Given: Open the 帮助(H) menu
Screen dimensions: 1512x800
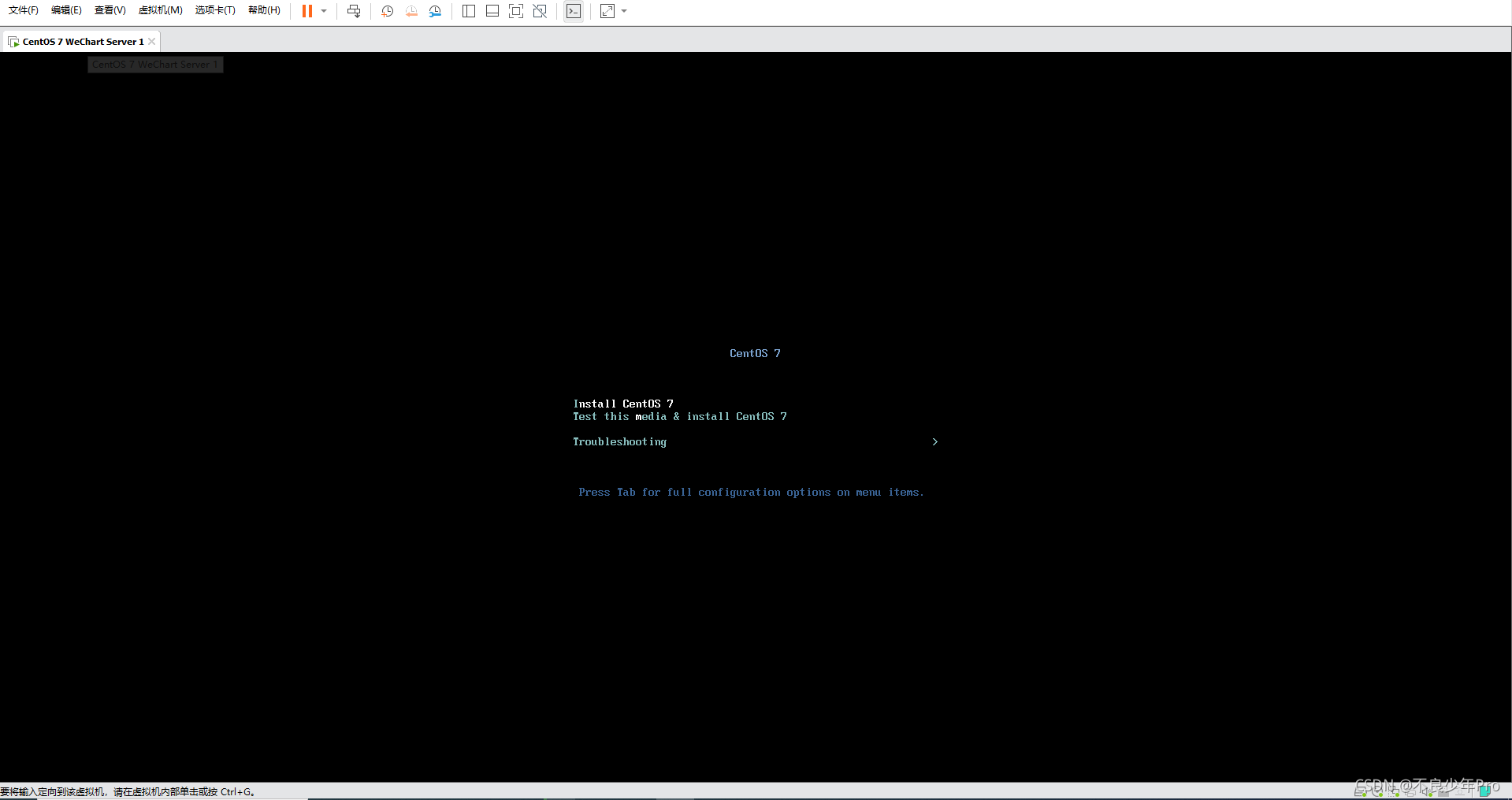Looking at the screenshot, I should (264, 10).
